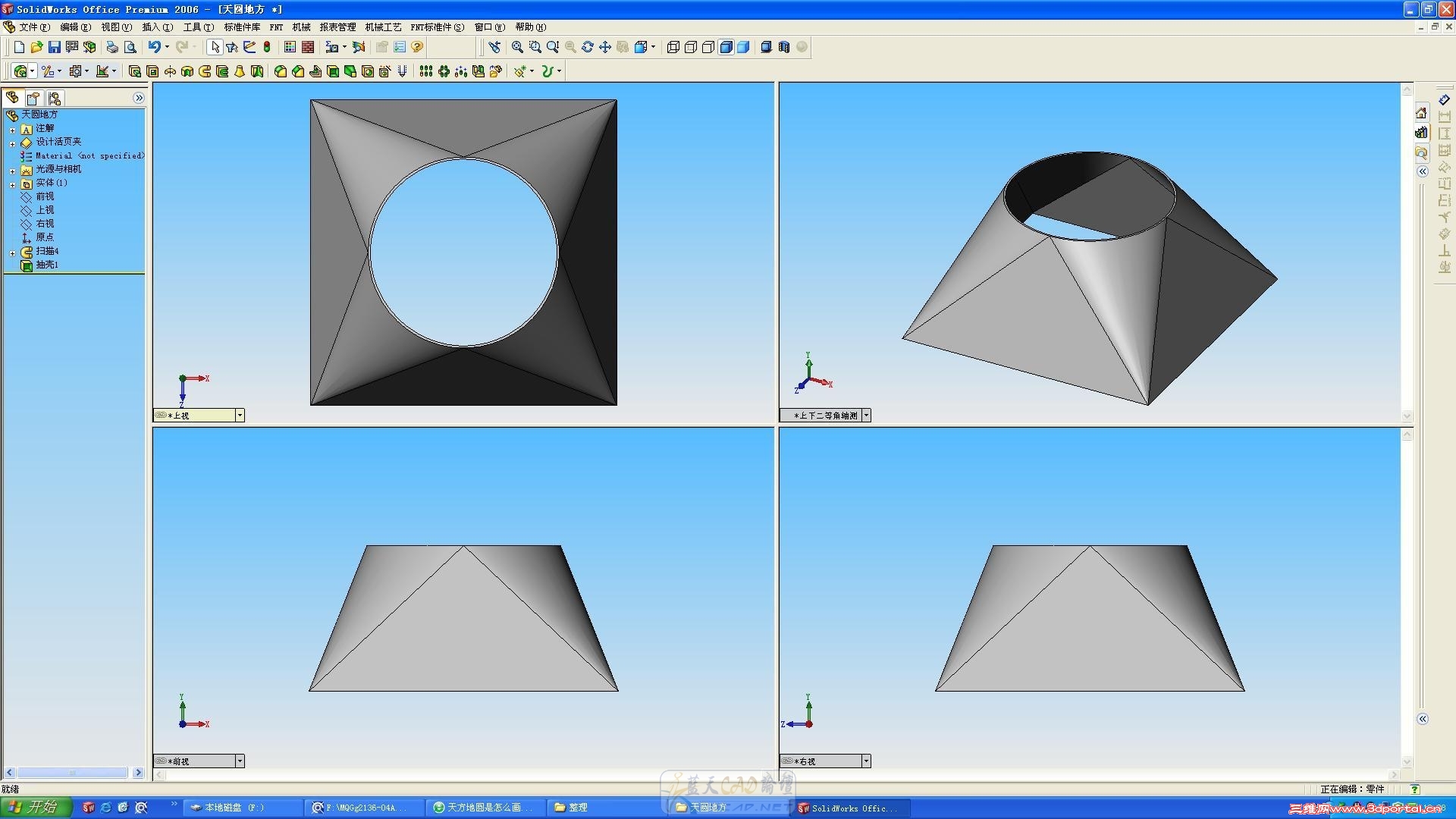Screen dimensions: 1456x819
Task: Toggle Hidden Lines Removed display mode
Action: pos(708,47)
